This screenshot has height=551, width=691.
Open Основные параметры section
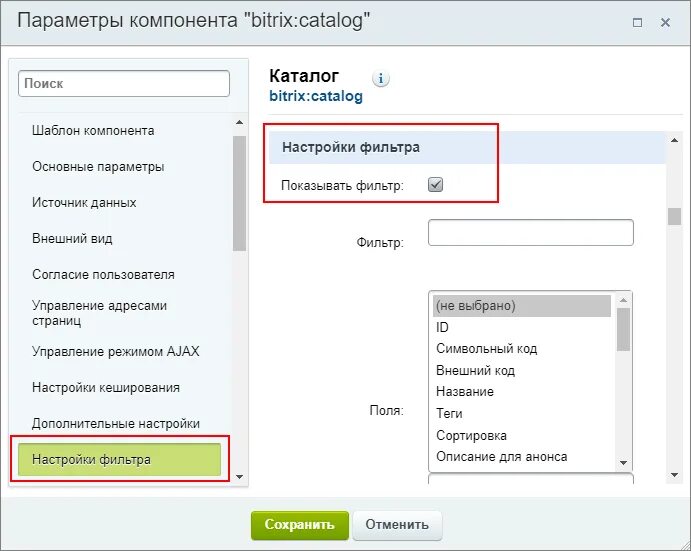(x=98, y=167)
